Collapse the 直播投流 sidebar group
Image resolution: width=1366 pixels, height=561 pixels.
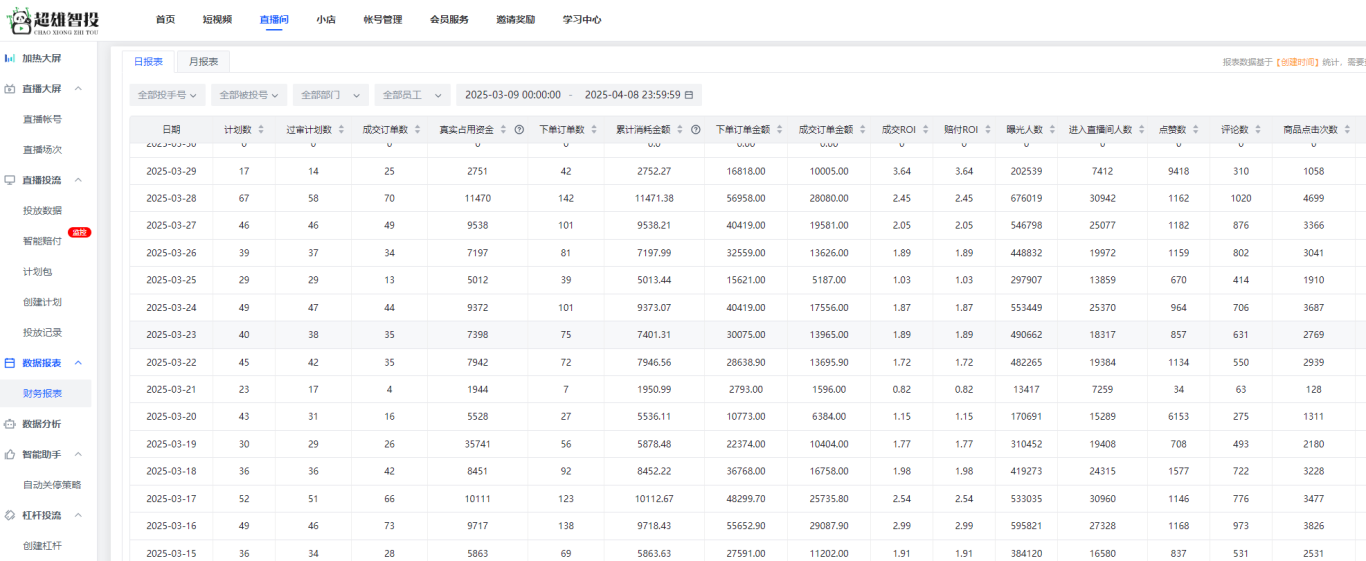(78, 180)
